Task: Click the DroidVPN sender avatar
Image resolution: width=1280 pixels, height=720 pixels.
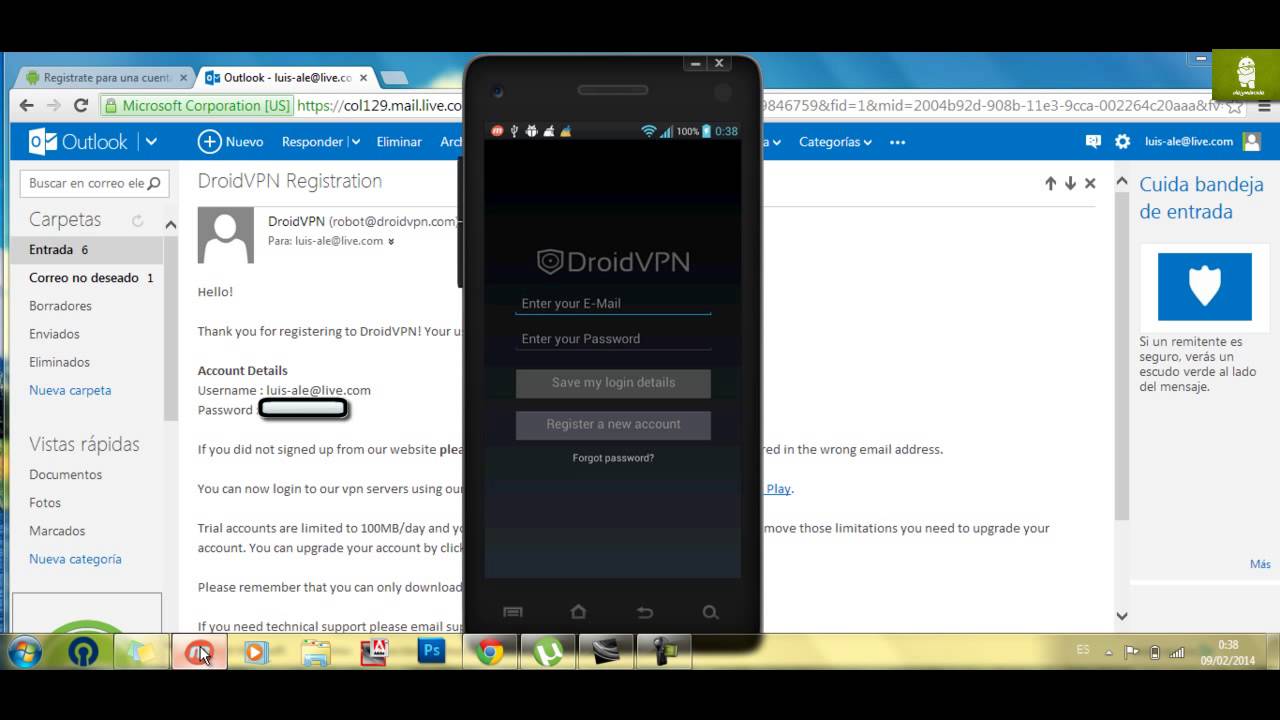Action: [226, 236]
